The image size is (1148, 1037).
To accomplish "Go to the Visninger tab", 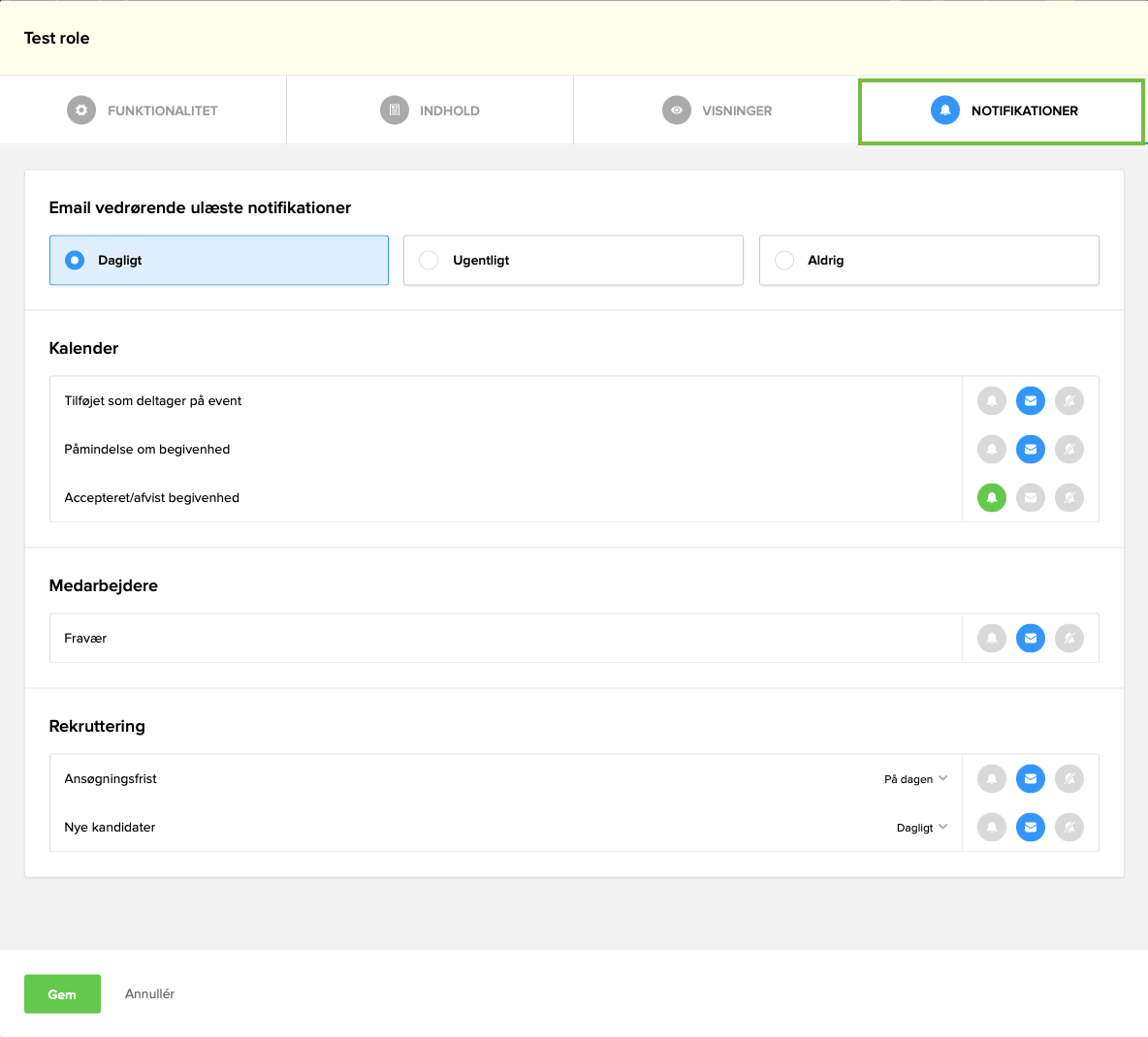I will 717,110.
